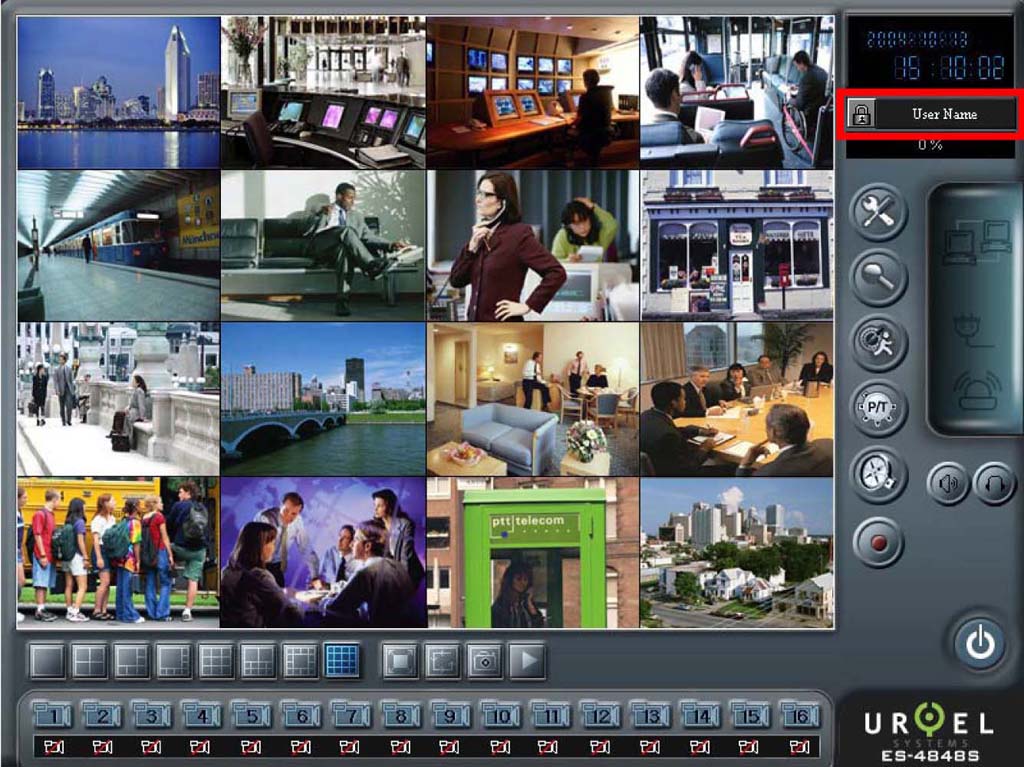1024x767 pixels.
Task: Click the padlock login icon
Action: (x=860, y=114)
